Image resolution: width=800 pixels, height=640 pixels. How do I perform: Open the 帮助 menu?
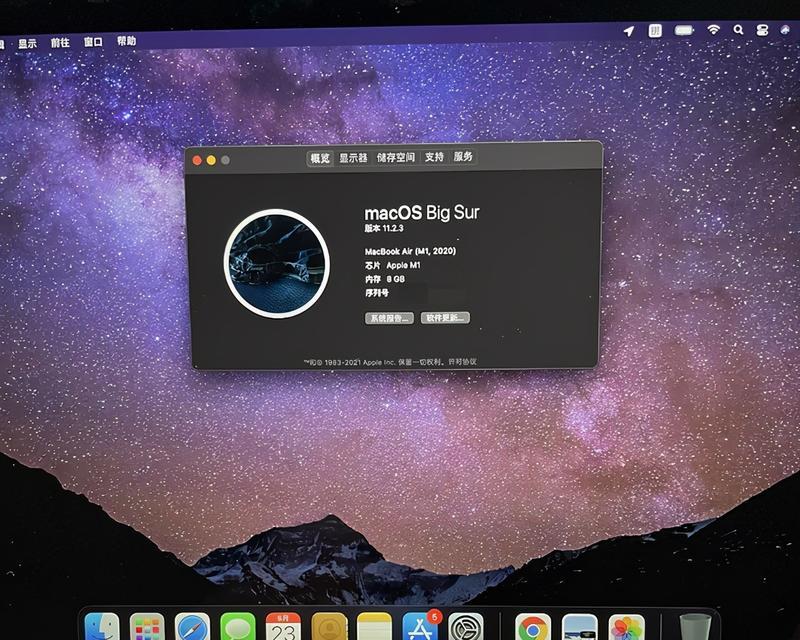click(127, 41)
